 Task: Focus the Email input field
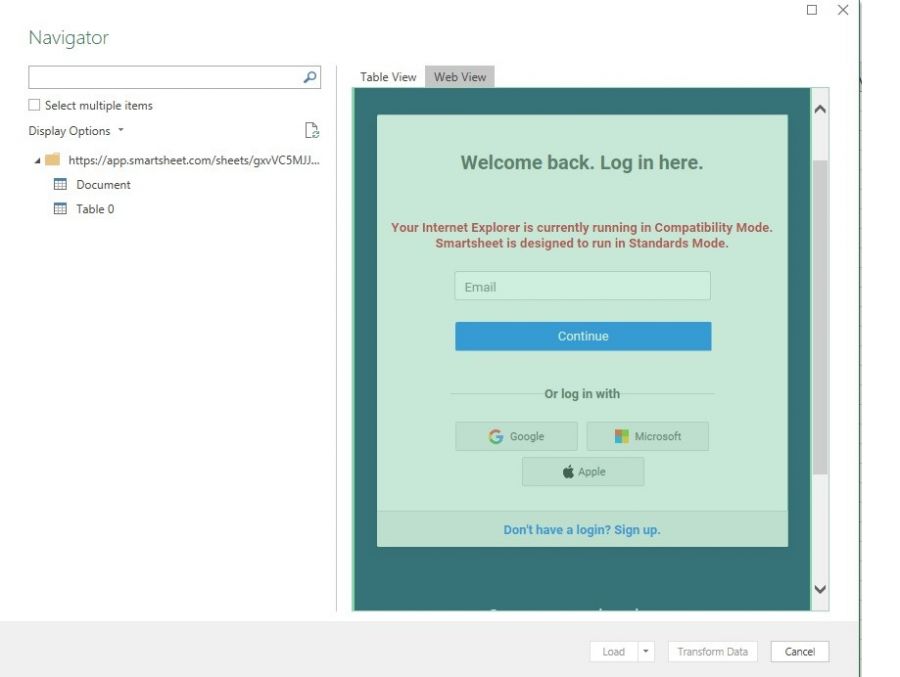click(x=583, y=286)
